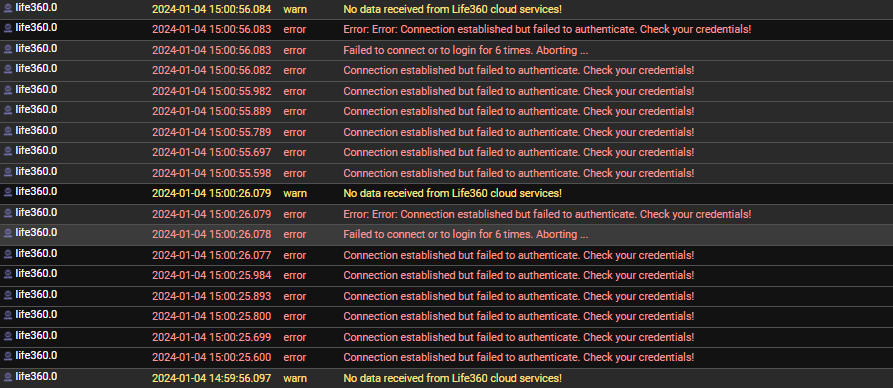
Task: Select the first 'Failed to connect or to login for 6 times' message
Action: click(465, 50)
